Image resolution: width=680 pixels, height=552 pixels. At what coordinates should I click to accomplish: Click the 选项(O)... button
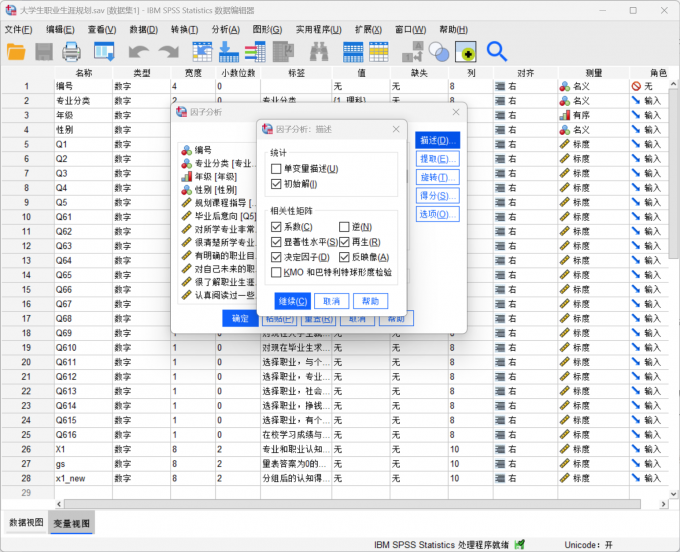(438, 214)
